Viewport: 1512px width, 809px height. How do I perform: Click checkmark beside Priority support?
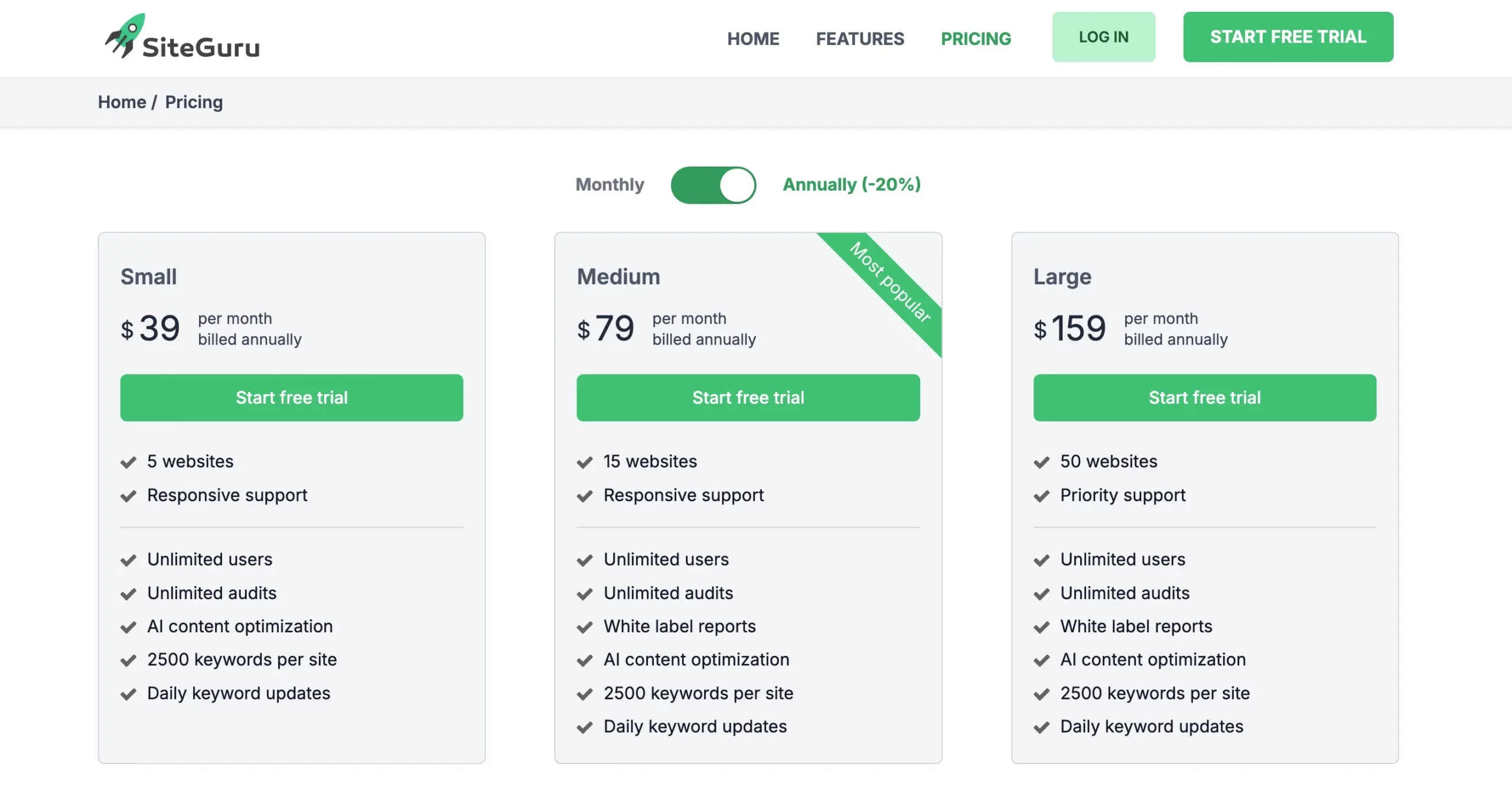1042,496
